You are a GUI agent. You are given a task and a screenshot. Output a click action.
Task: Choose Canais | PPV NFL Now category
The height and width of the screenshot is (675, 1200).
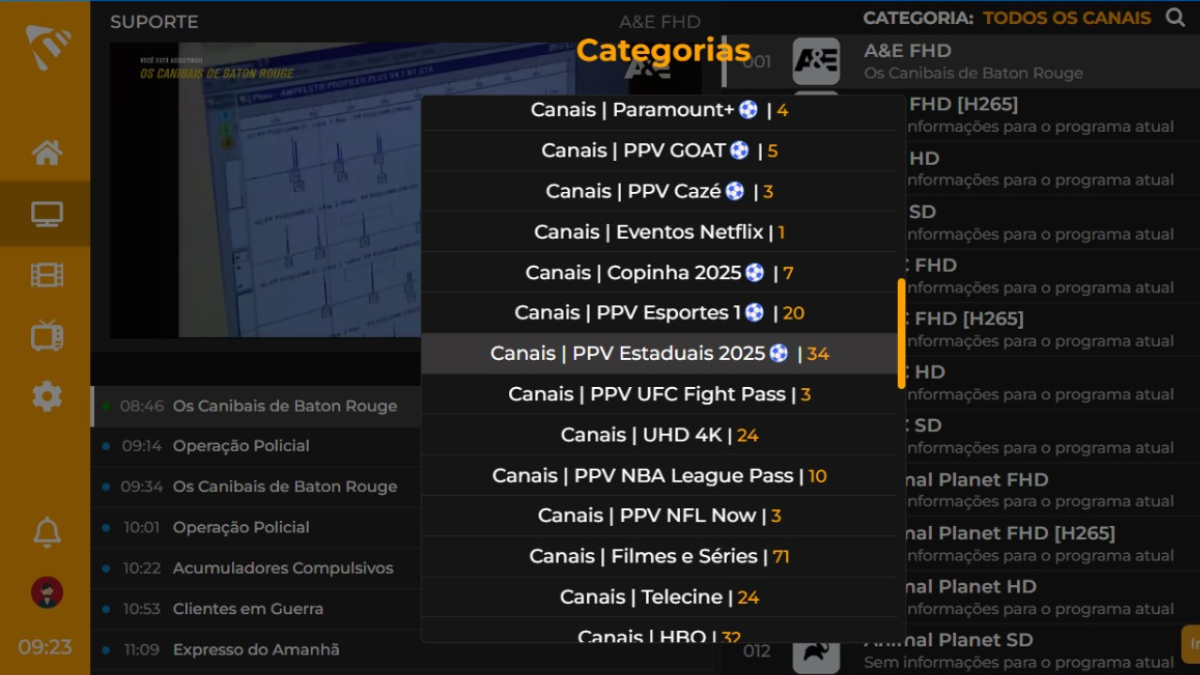click(660, 516)
